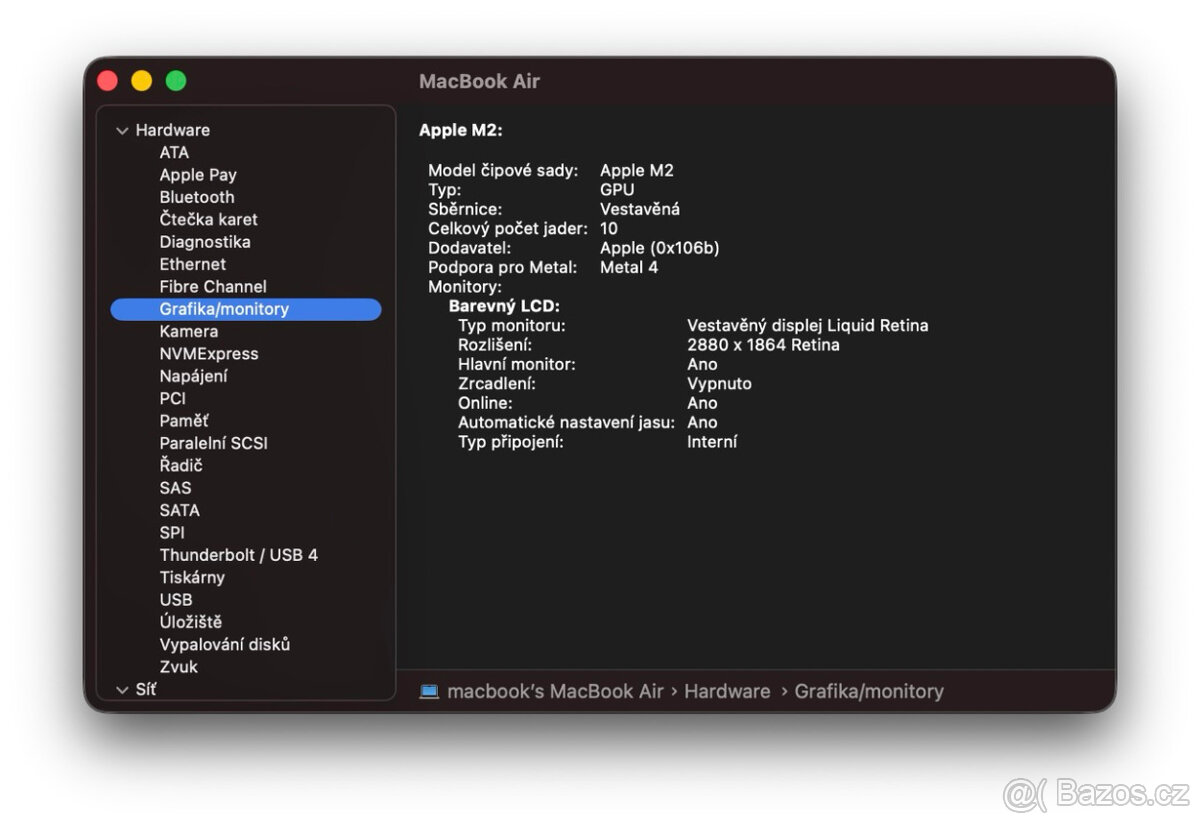The width and height of the screenshot is (1200, 823).
Task: Open Apple Pay hardware entry
Action: [198, 175]
